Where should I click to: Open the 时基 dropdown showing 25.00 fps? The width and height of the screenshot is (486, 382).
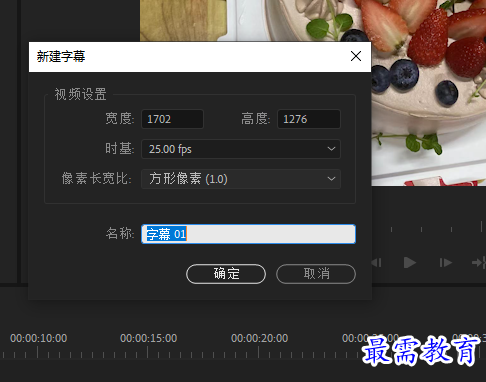241,149
